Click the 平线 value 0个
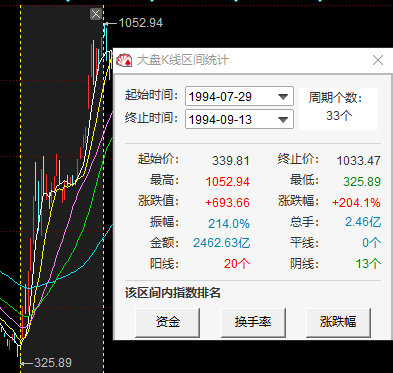This screenshot has width=393, height=373. [x=372, y=243]
